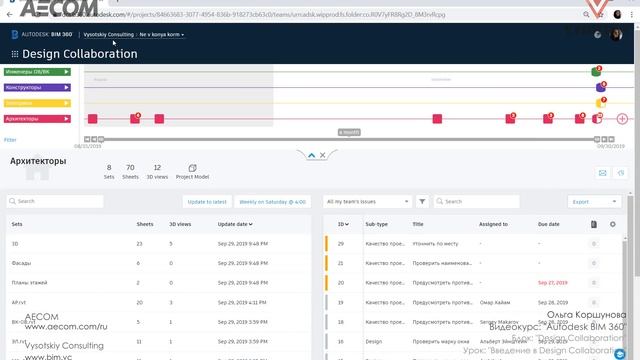Click the Assigned to column header
This screenshot has width=640, height=360.
(x=493, y=224)
